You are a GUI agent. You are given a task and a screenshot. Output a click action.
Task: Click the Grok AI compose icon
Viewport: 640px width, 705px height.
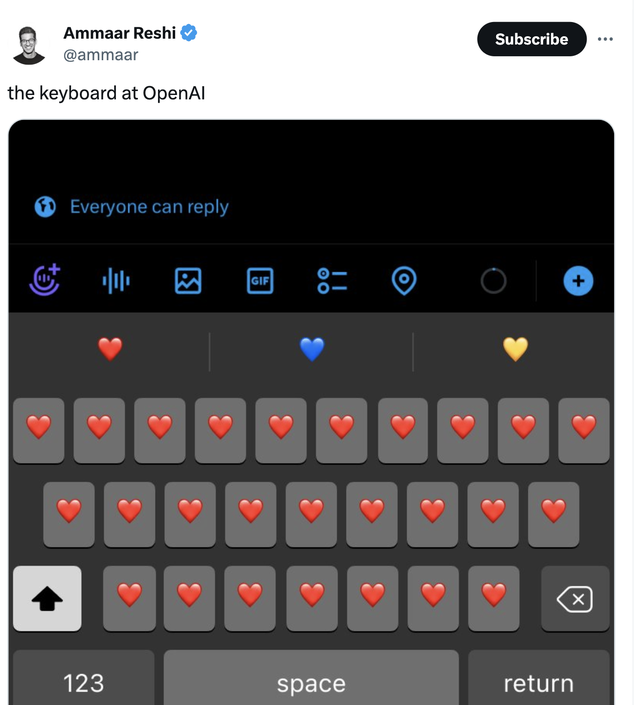pos(44,281)
